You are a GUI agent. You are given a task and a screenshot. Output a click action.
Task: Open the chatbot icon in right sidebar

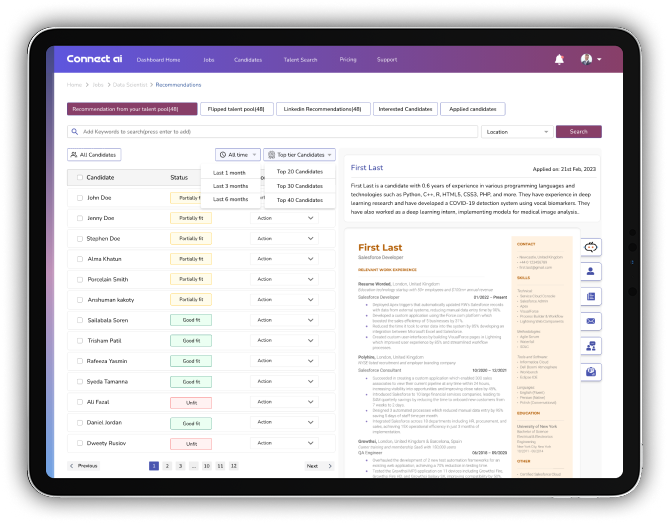[590, 246]
